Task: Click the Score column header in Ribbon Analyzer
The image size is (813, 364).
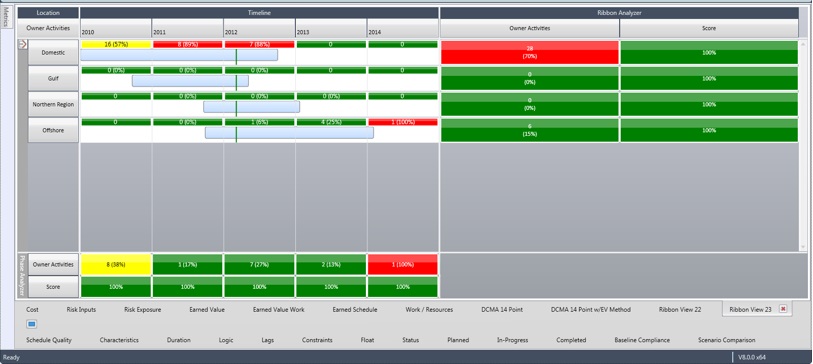Action: [x=708, y=29]
